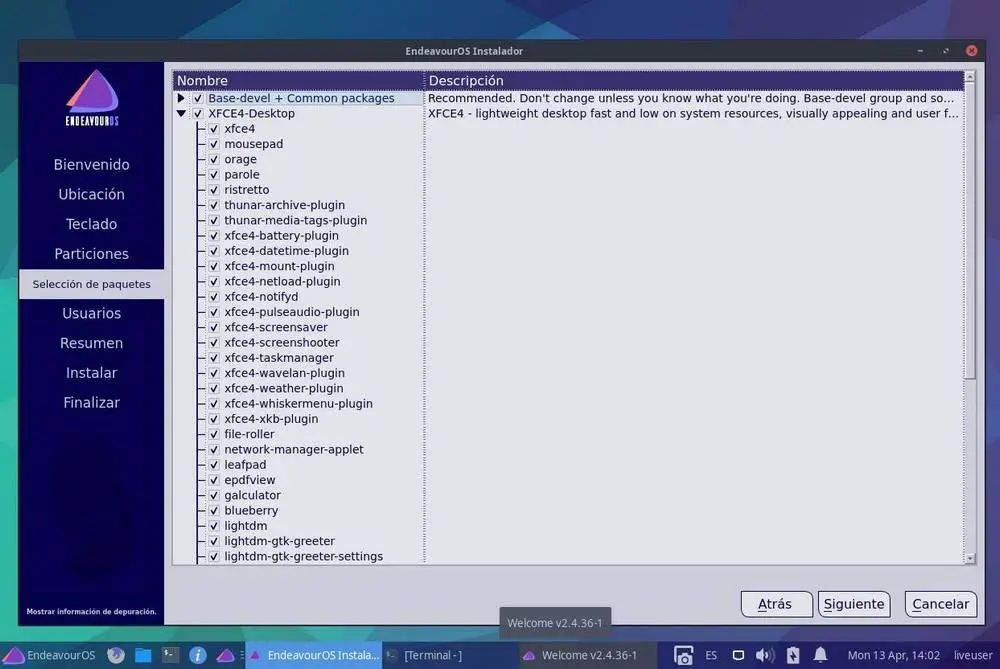Go to the Finalizar step
The height and width of the screenshot is (669, 1000).
click(91, 402)
